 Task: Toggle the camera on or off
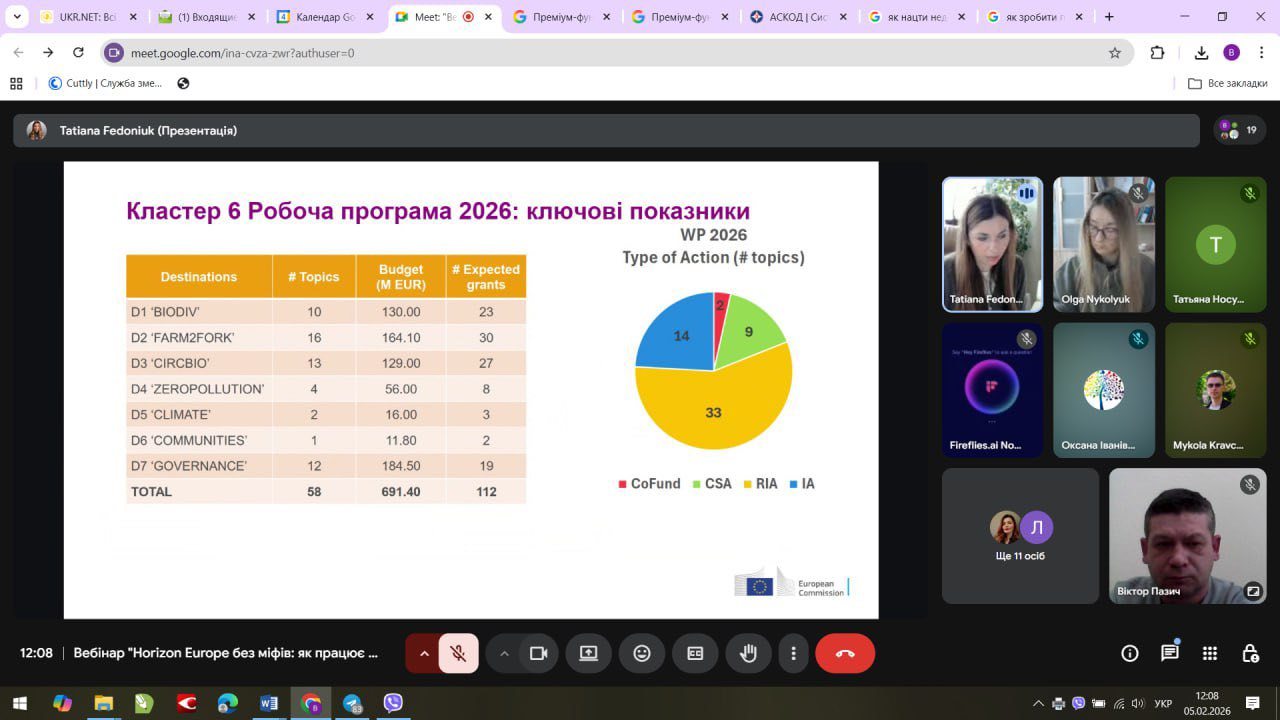(538, 653)
